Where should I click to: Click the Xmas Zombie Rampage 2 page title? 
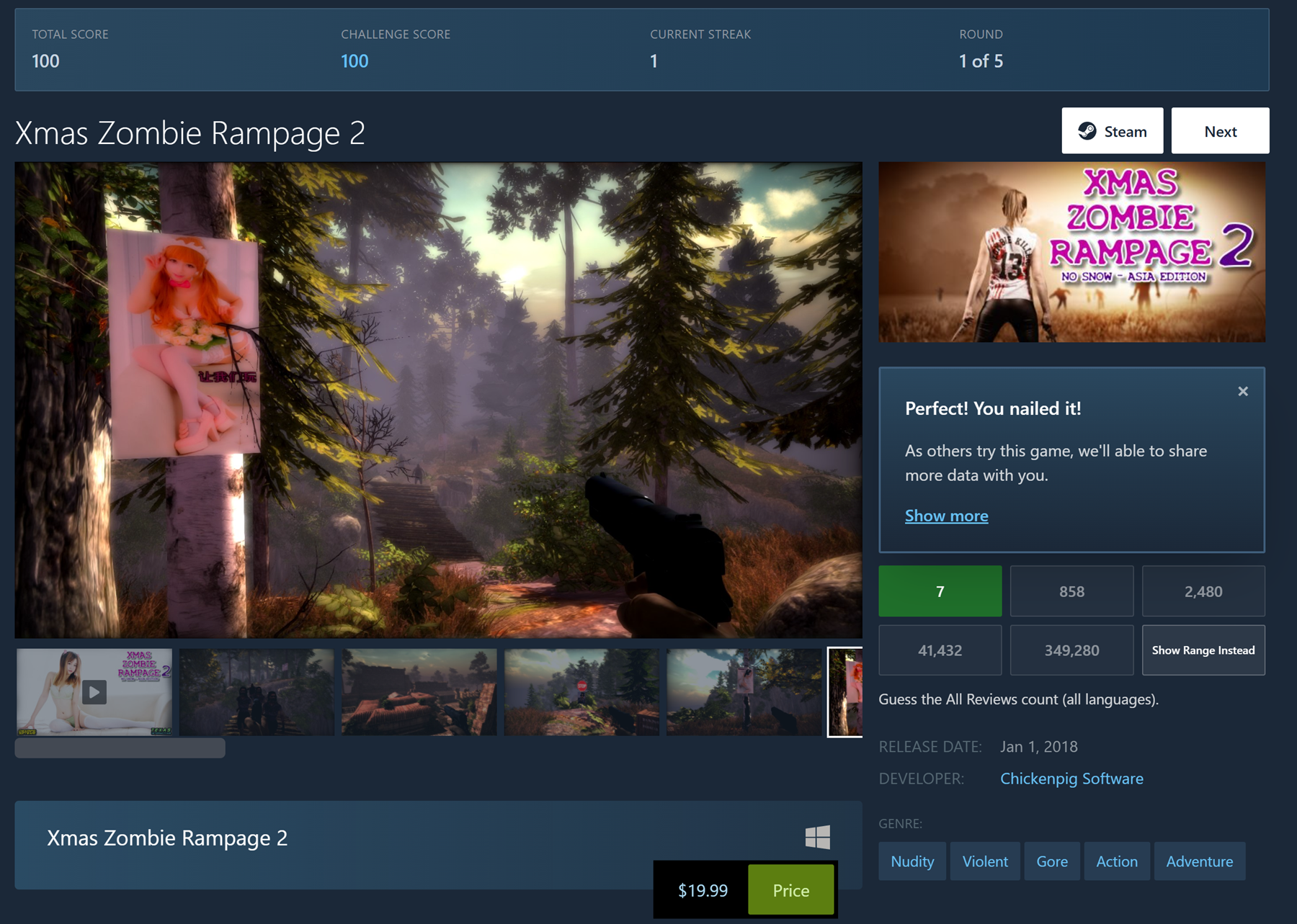pyautogui.click(x=190, y=133)
